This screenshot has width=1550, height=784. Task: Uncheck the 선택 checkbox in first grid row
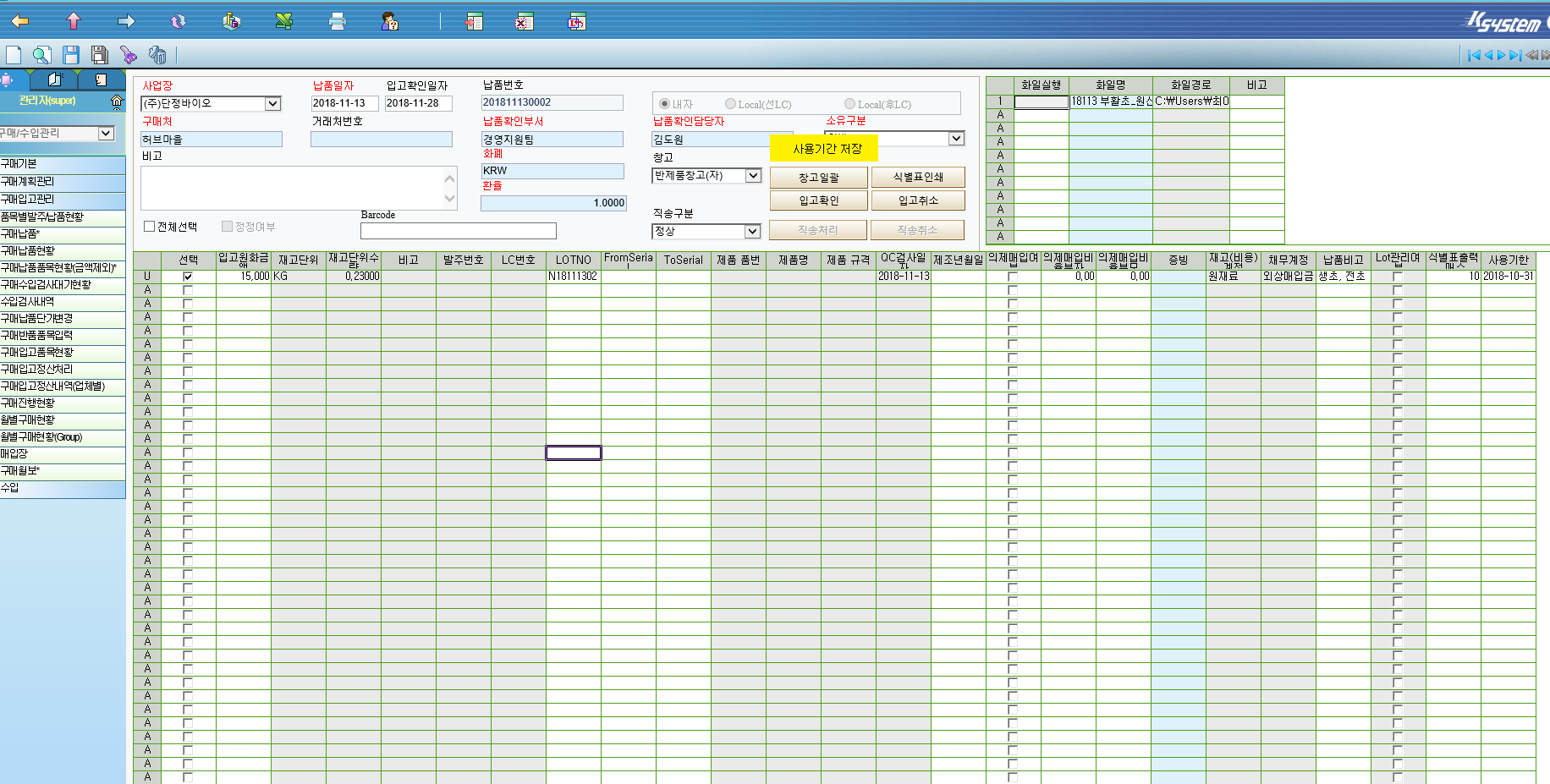tap(188, 277)
